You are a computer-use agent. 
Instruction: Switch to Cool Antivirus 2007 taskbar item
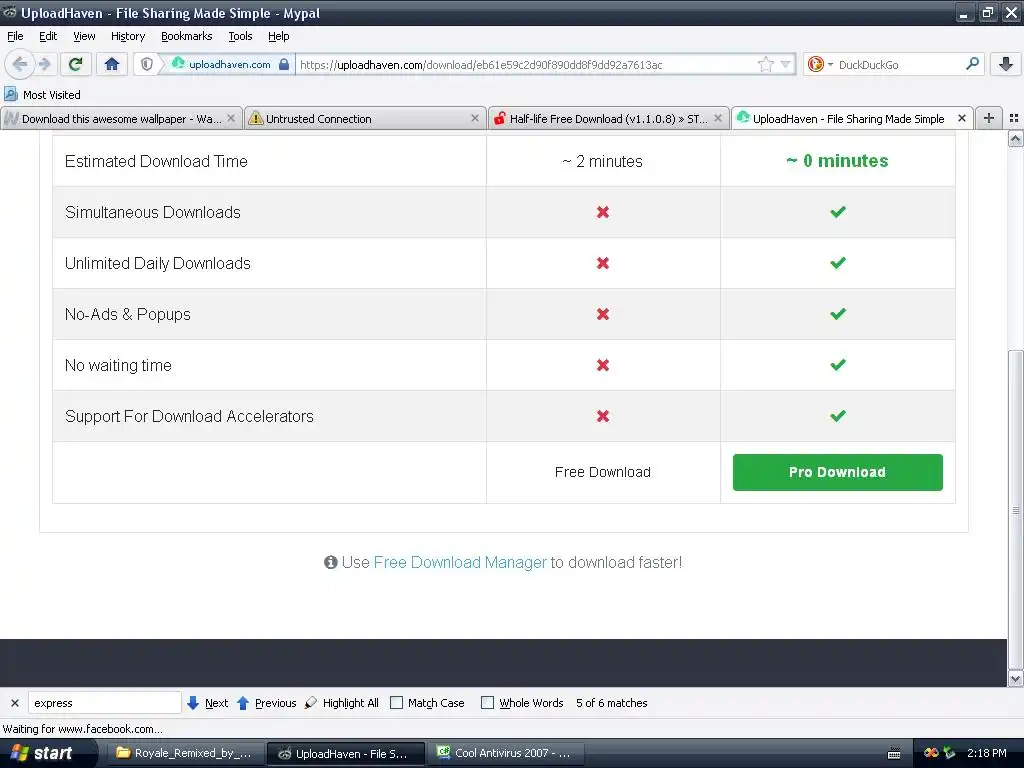click(x=505, y=753)
